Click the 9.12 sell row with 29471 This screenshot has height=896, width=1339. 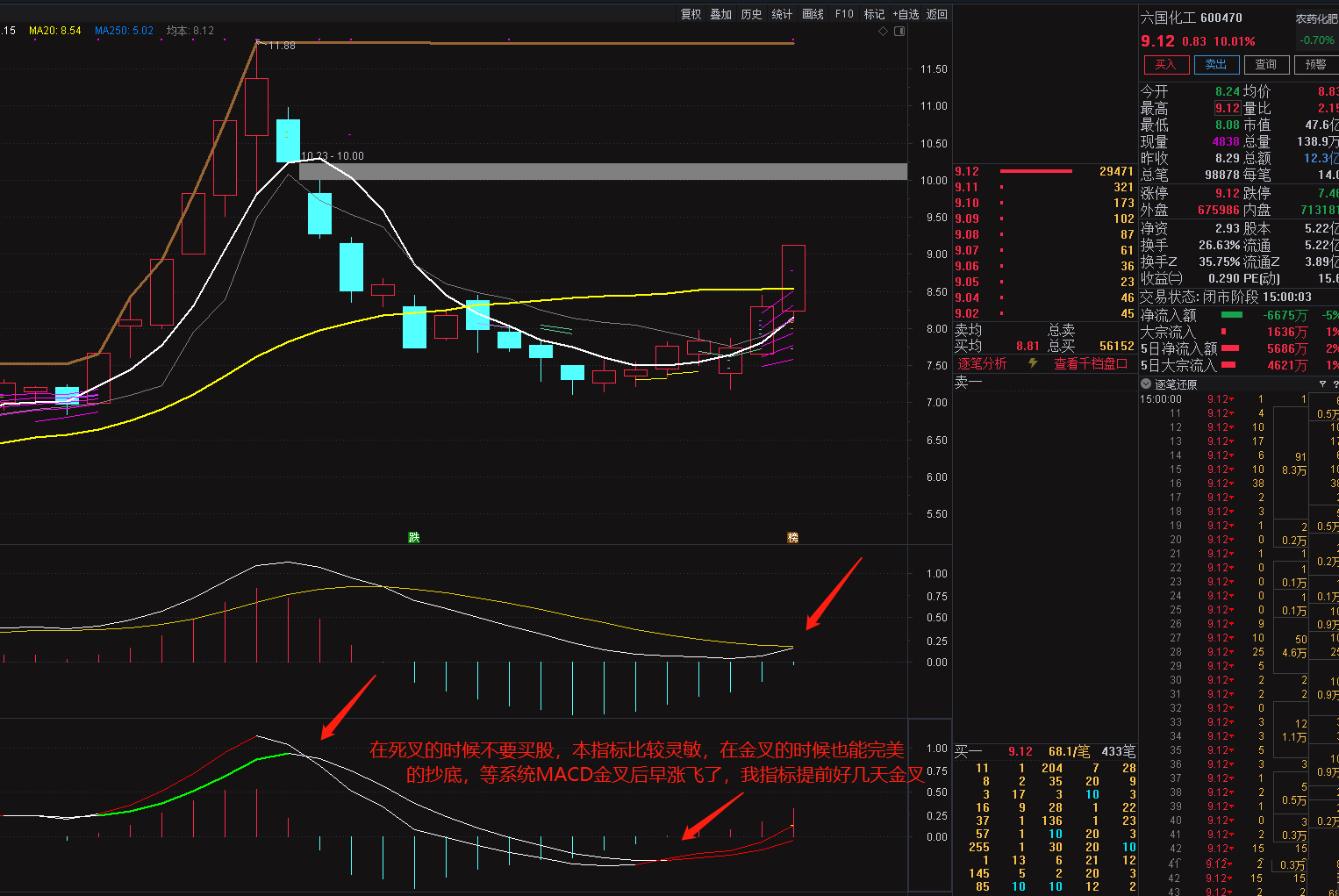[x=1044, y=171]
